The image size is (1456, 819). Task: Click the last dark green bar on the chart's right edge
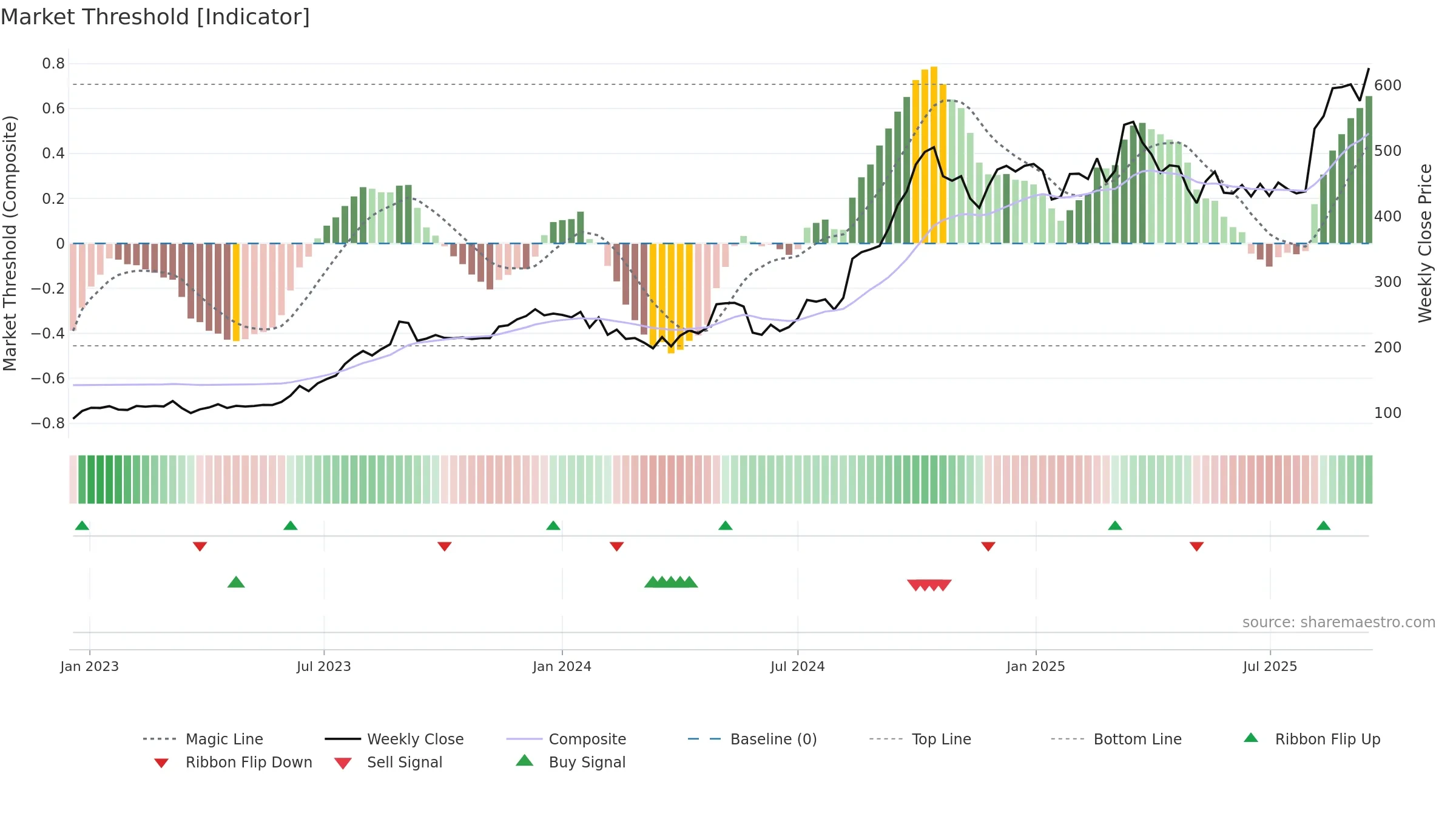(x=1369, y=170)
